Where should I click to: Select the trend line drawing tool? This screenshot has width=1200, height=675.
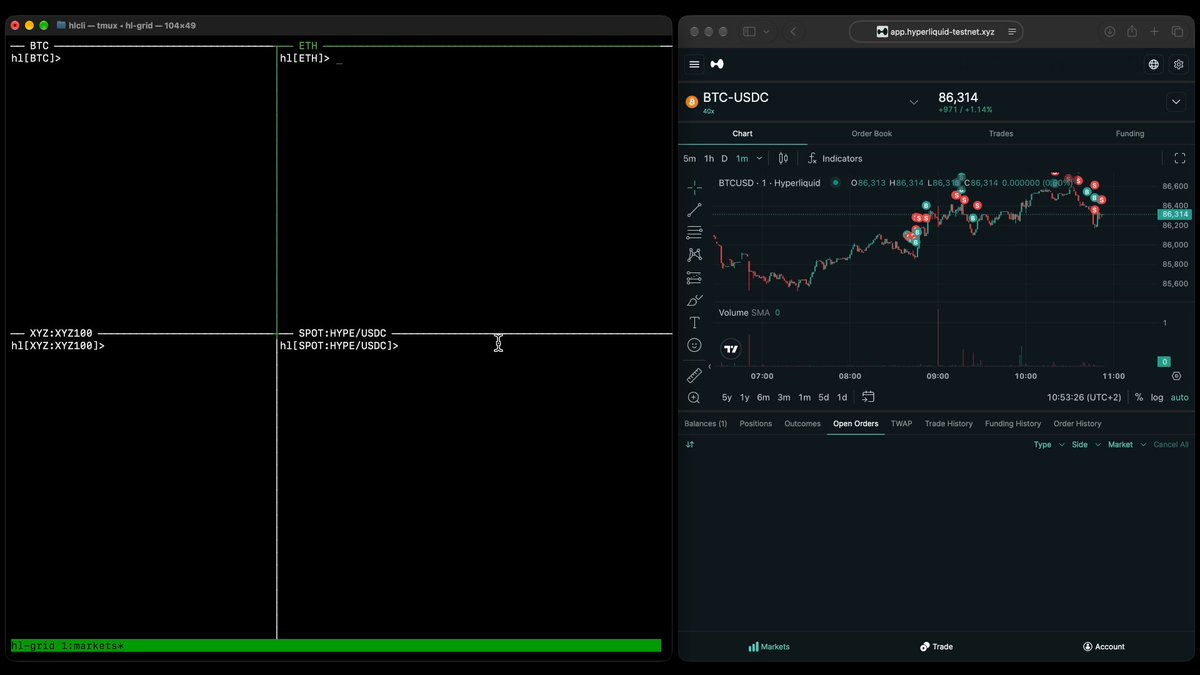(x=694, y=210)
